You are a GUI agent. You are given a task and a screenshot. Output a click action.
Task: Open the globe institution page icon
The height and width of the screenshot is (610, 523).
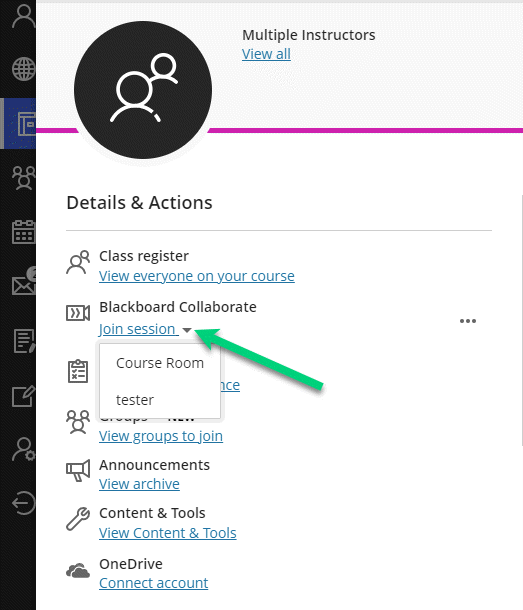(23, 69)
